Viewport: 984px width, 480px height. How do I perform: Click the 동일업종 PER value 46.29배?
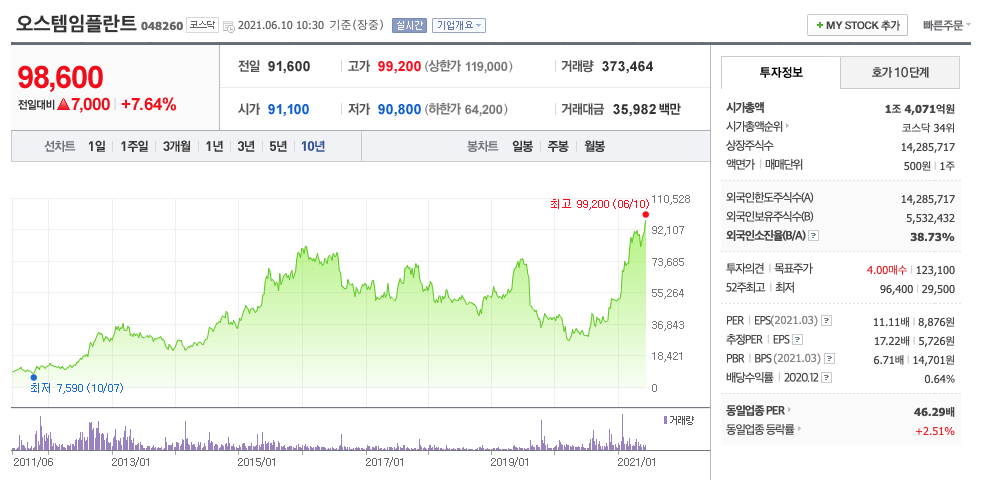(x=934, y=412)
